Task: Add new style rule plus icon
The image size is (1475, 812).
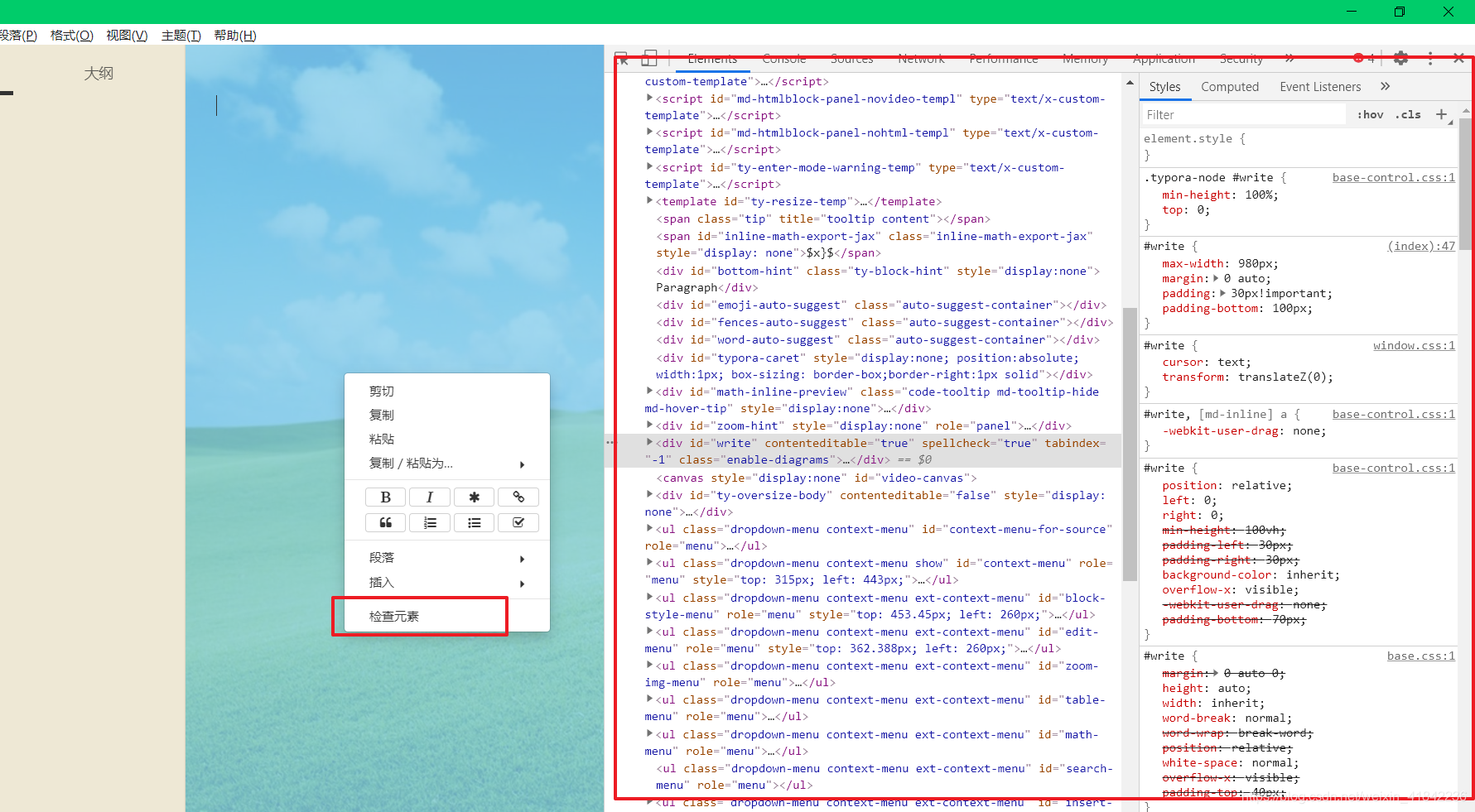Action: 1442,114
